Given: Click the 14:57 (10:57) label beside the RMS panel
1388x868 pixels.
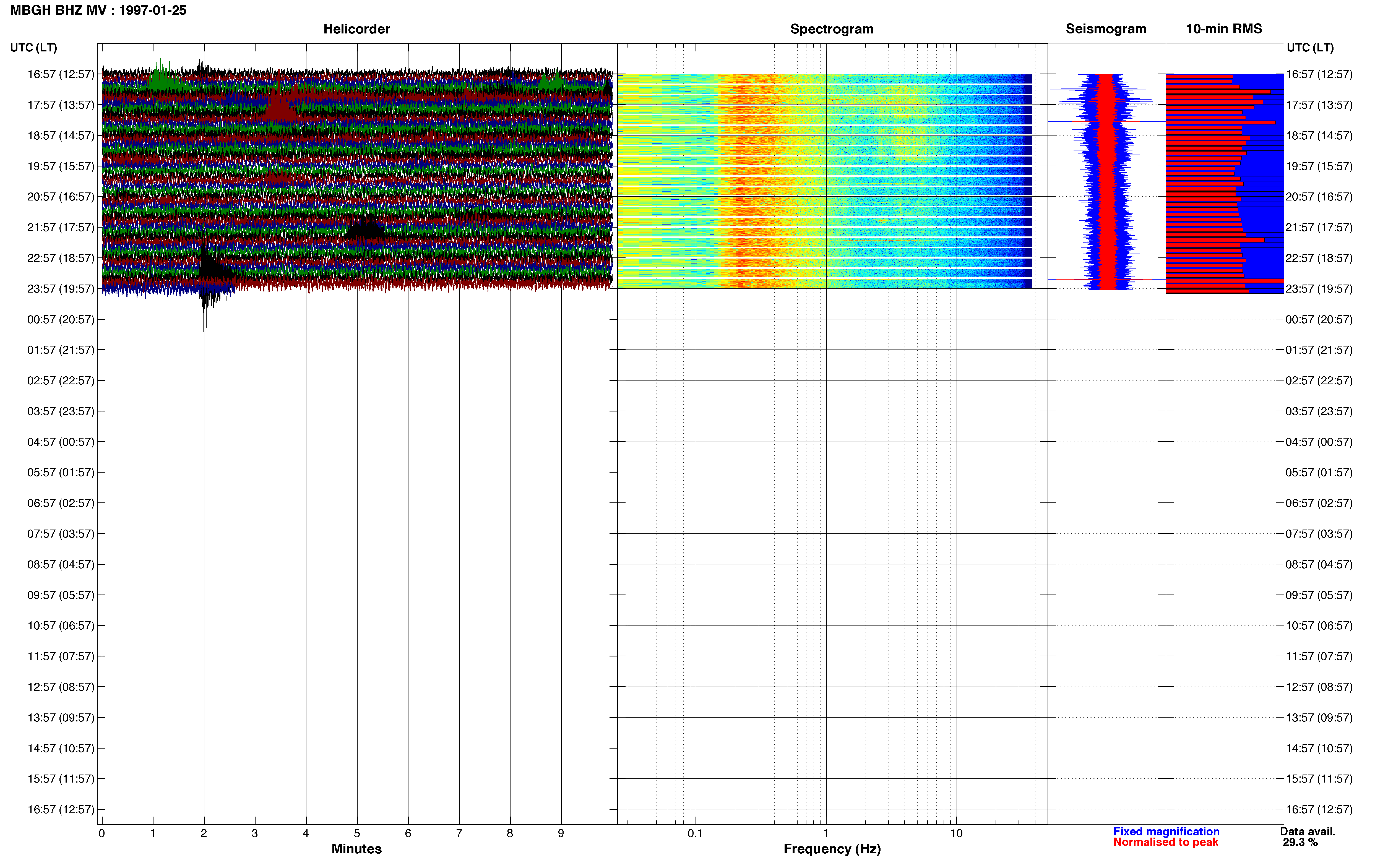Looking at the screenshot, I should pyautogui.click(x=1319, y=748).
